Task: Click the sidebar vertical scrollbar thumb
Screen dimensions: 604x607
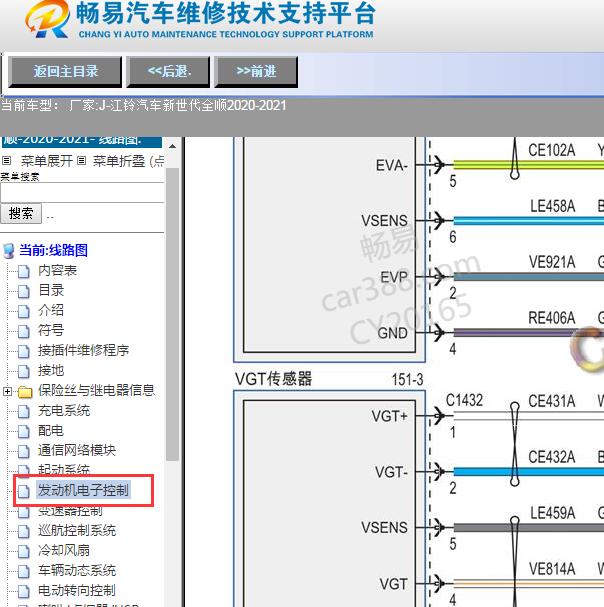Action: (x=173, y=314)
